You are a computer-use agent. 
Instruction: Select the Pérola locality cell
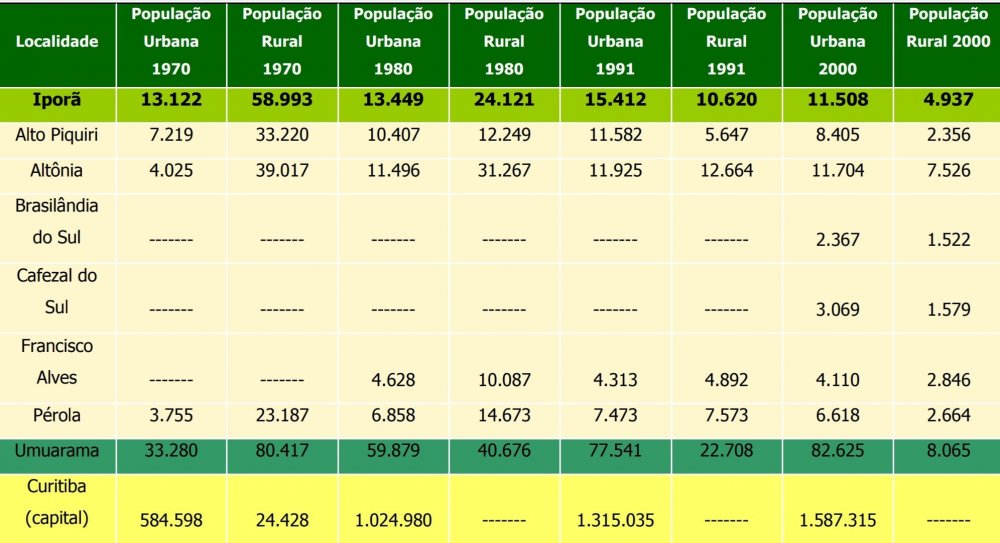pos(57,415)
